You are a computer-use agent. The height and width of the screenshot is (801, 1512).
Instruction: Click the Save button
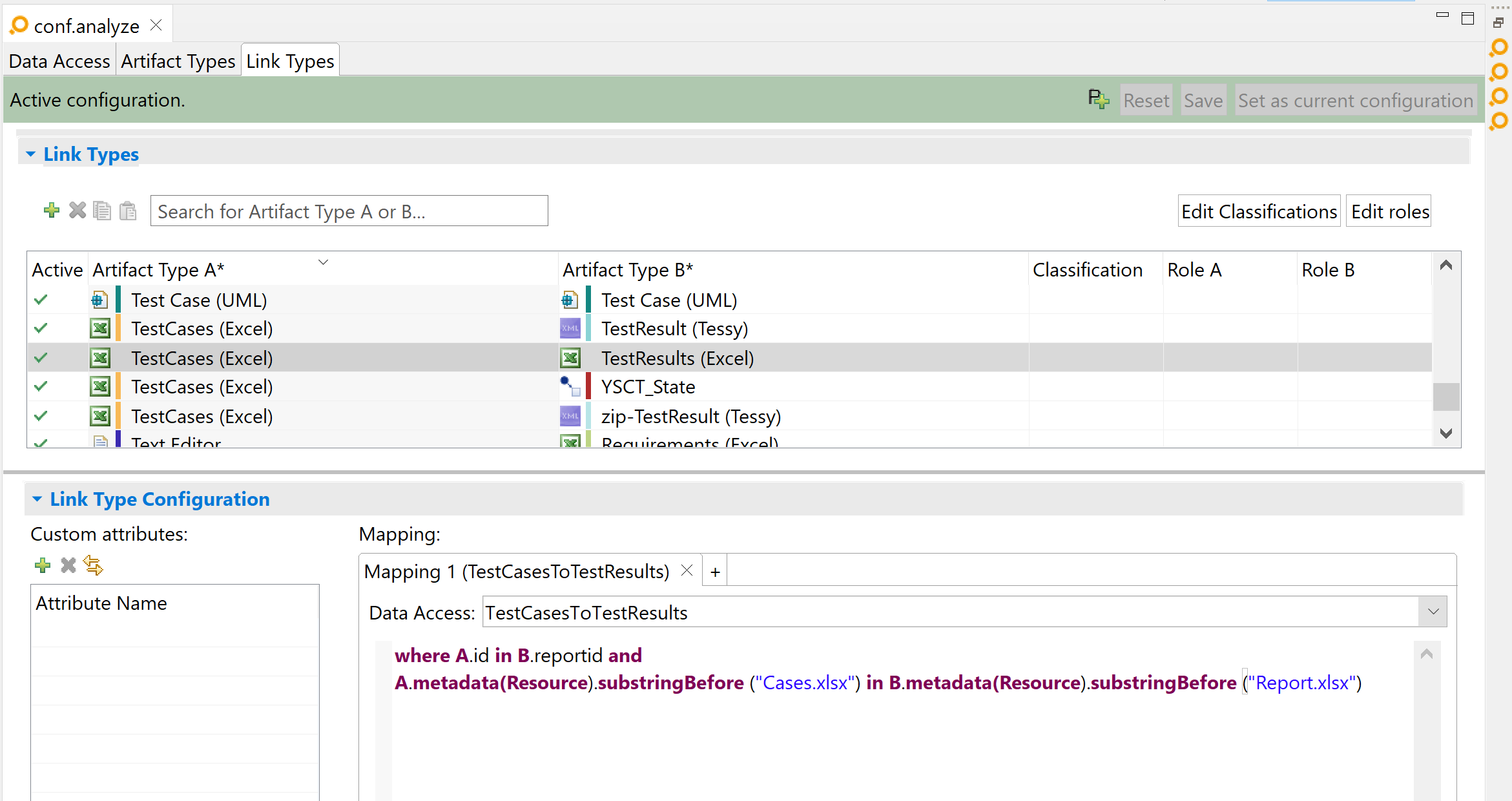(x=1203, y=100)
